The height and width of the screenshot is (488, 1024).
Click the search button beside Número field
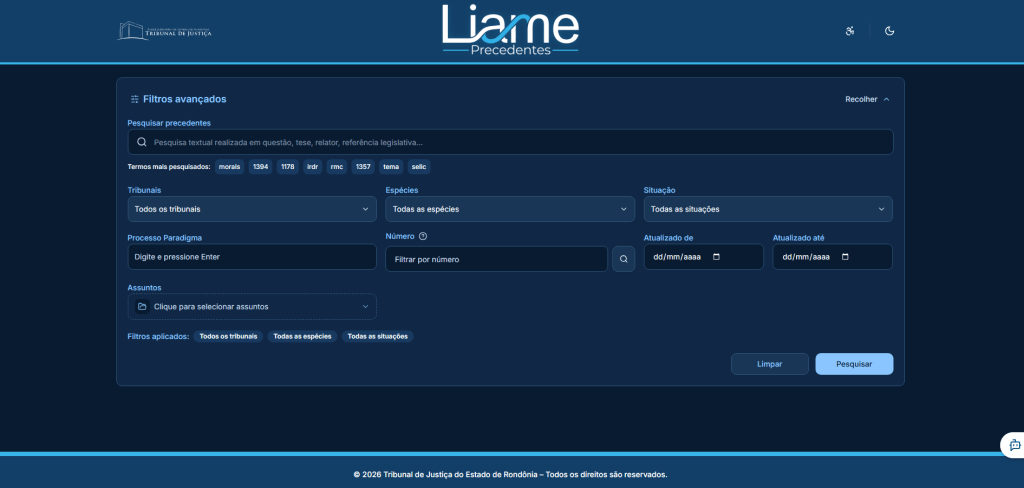coord(624,259)
